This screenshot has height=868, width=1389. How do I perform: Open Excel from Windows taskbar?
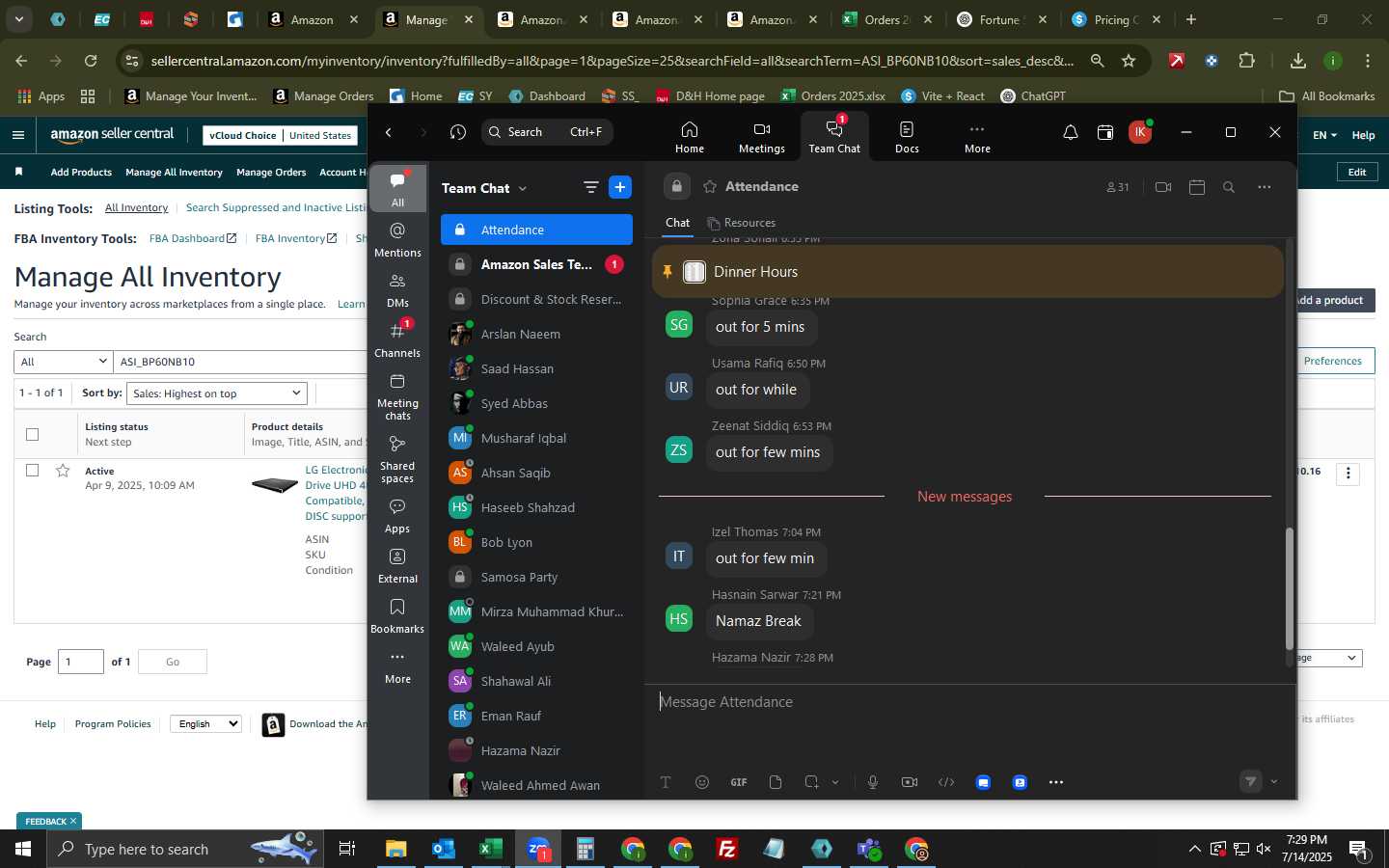point(490,849)
